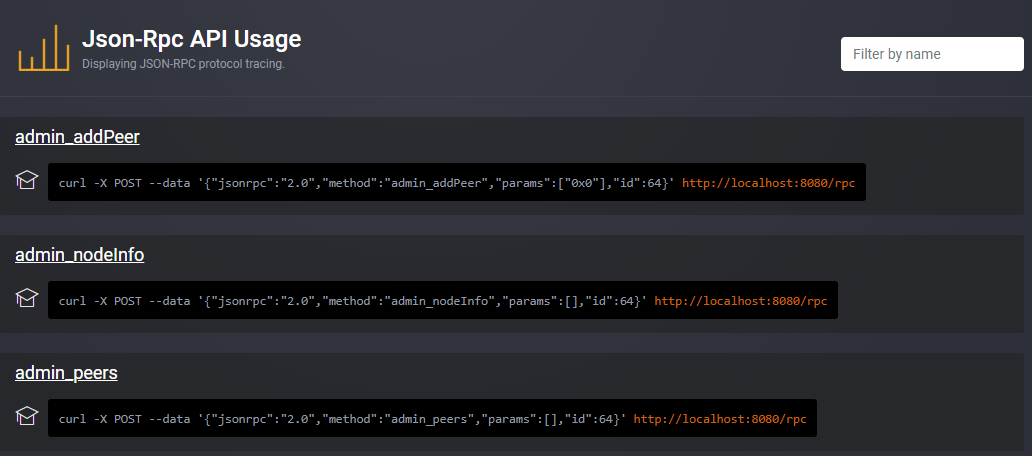Click the localhost URL in admin_peers command
This screenshot has width=1032, height=456.
720,418
